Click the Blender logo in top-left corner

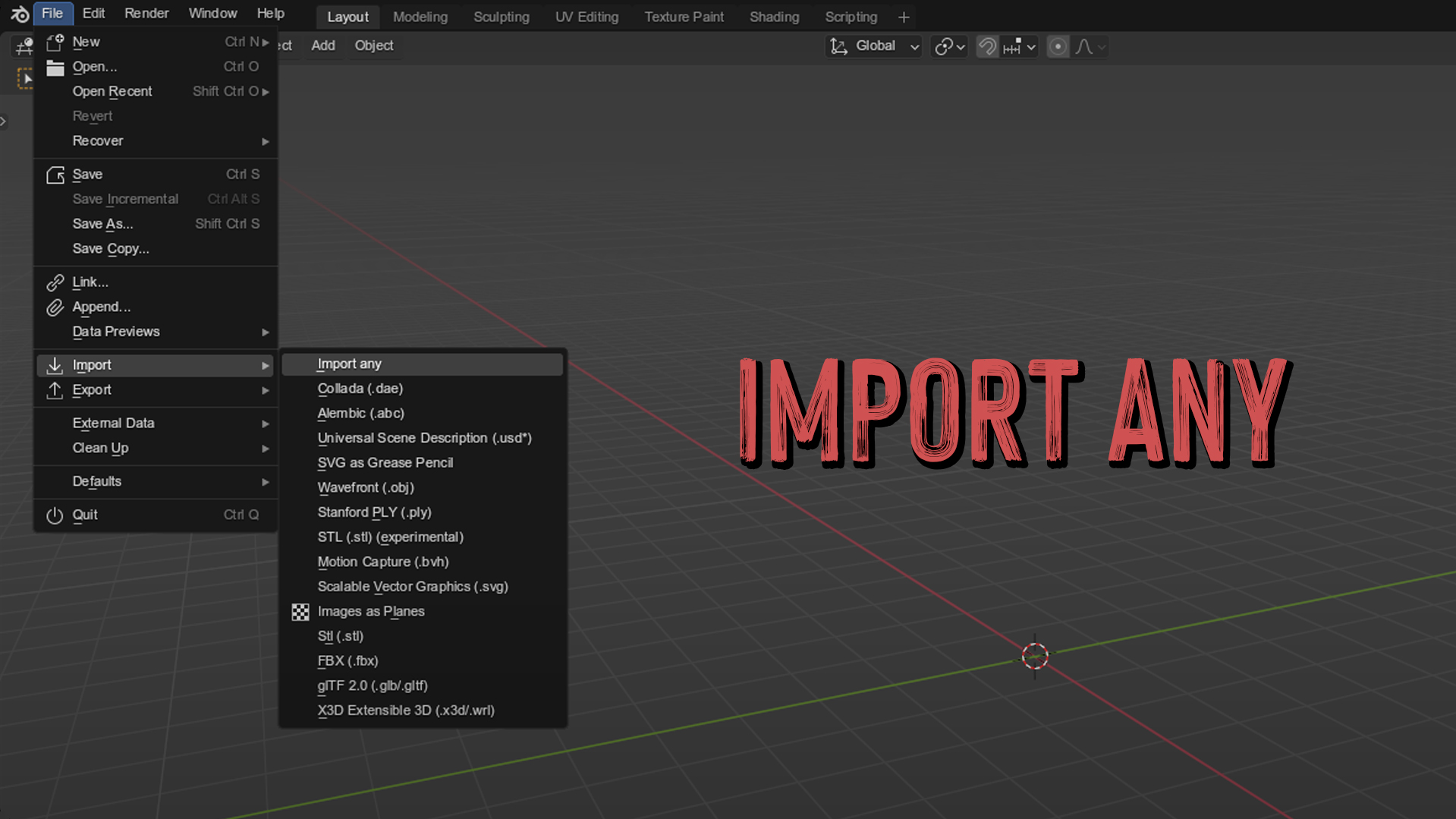tap(19, 13)
